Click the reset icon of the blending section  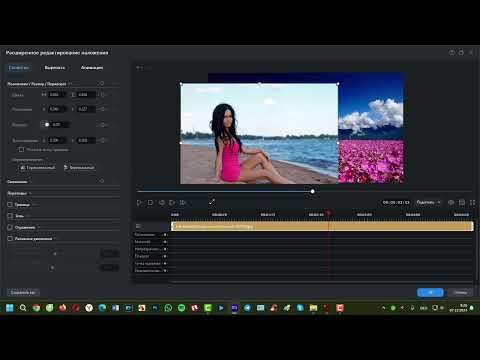pos(101,181)
